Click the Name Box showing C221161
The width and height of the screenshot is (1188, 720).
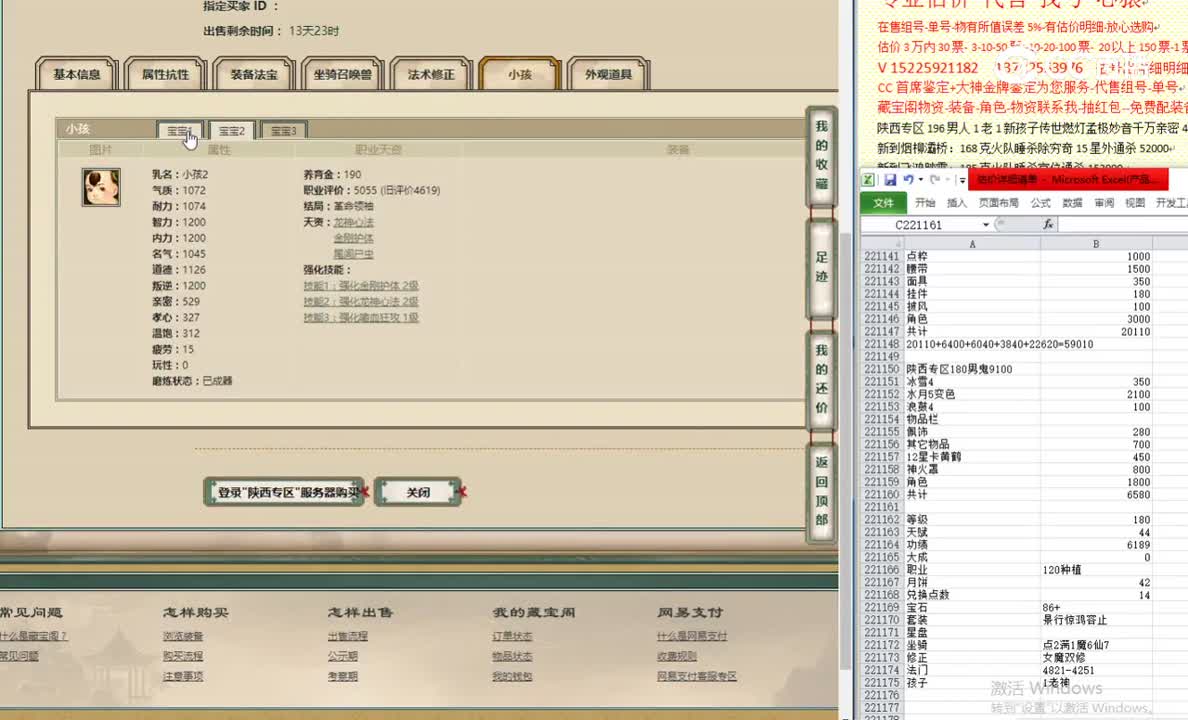click(x=919, y=224)
